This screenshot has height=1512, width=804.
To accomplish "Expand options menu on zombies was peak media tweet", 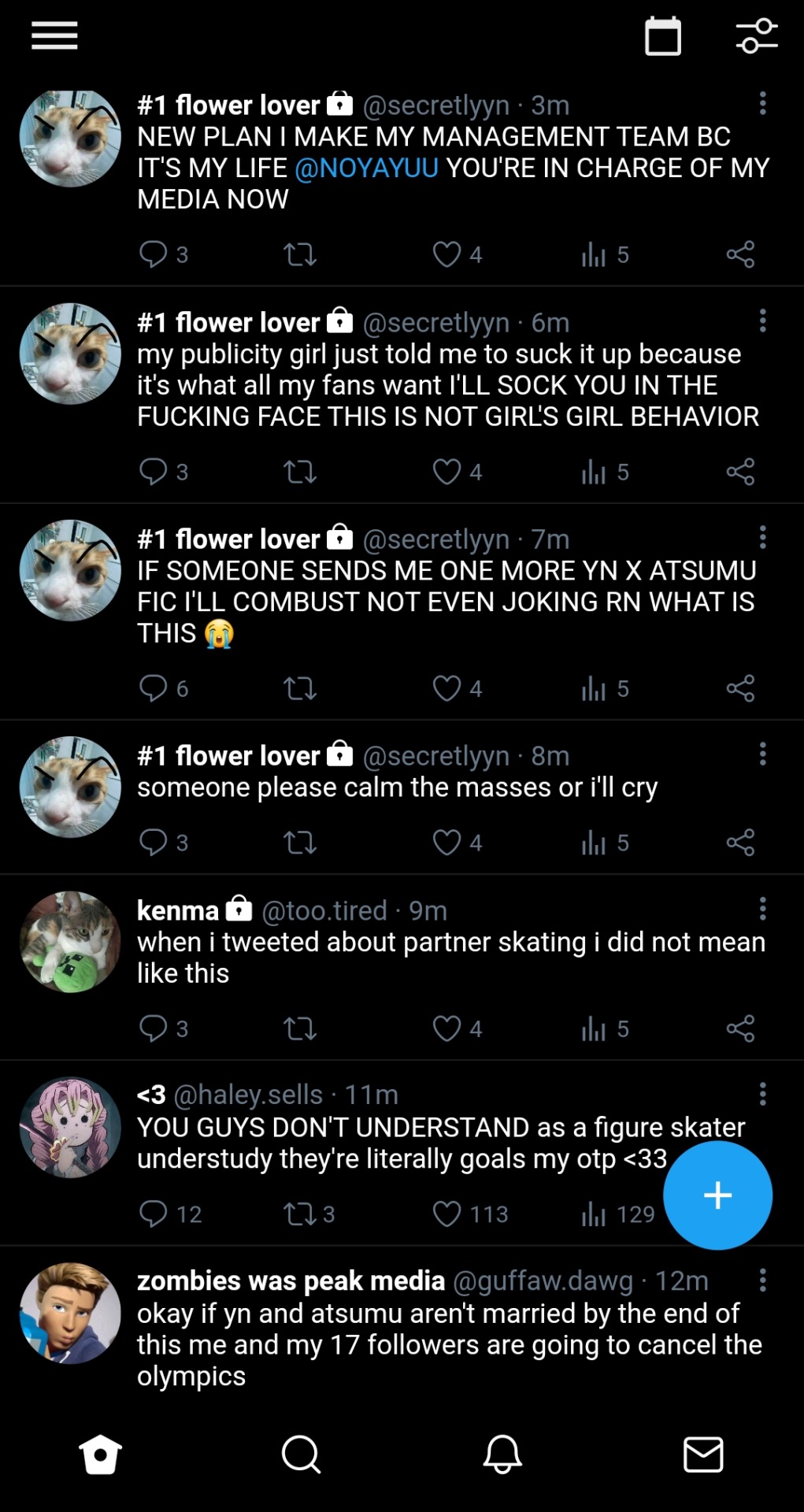I will click(x=762, y=1280).
